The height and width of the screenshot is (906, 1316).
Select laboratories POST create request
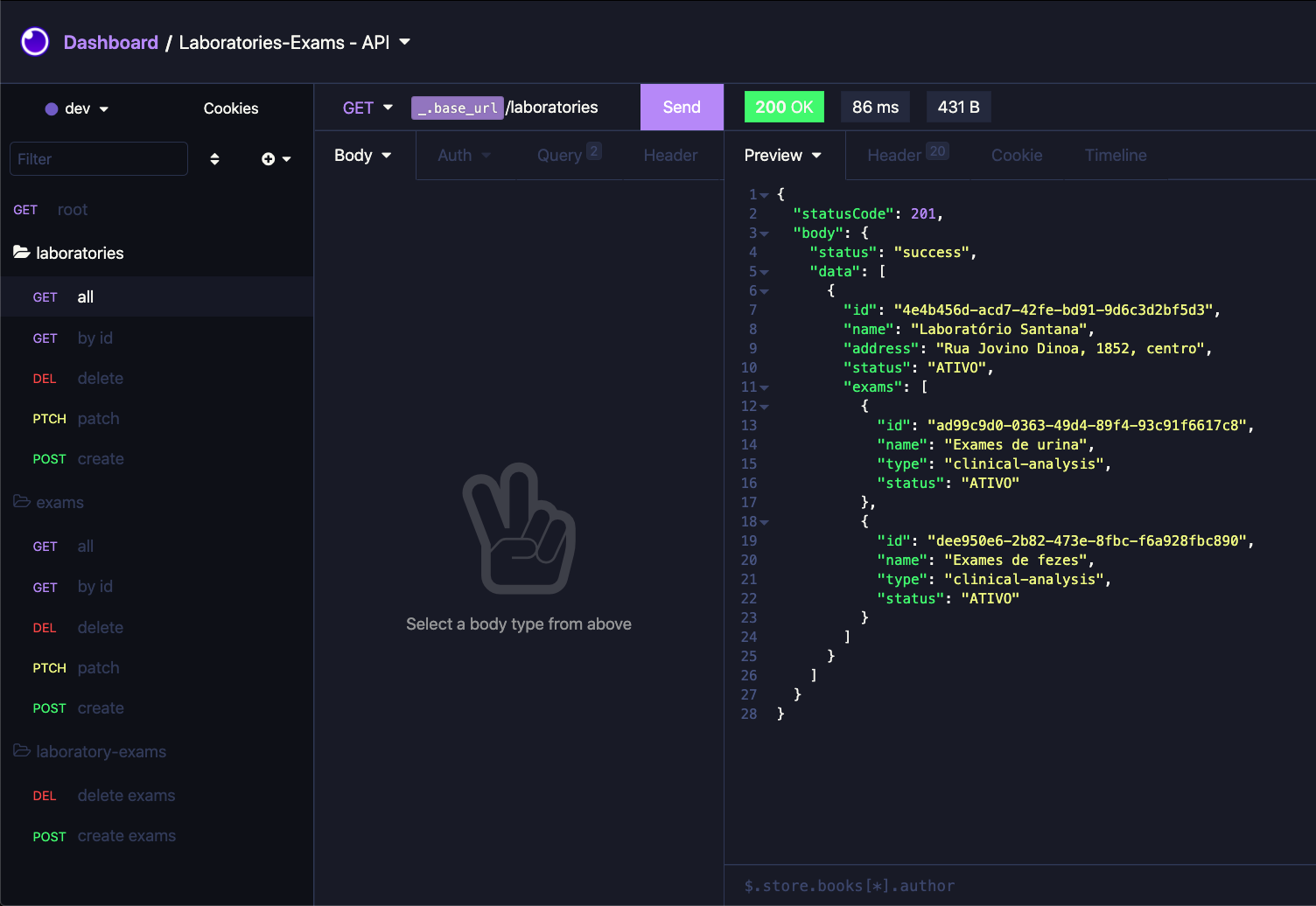pos(157,458)
